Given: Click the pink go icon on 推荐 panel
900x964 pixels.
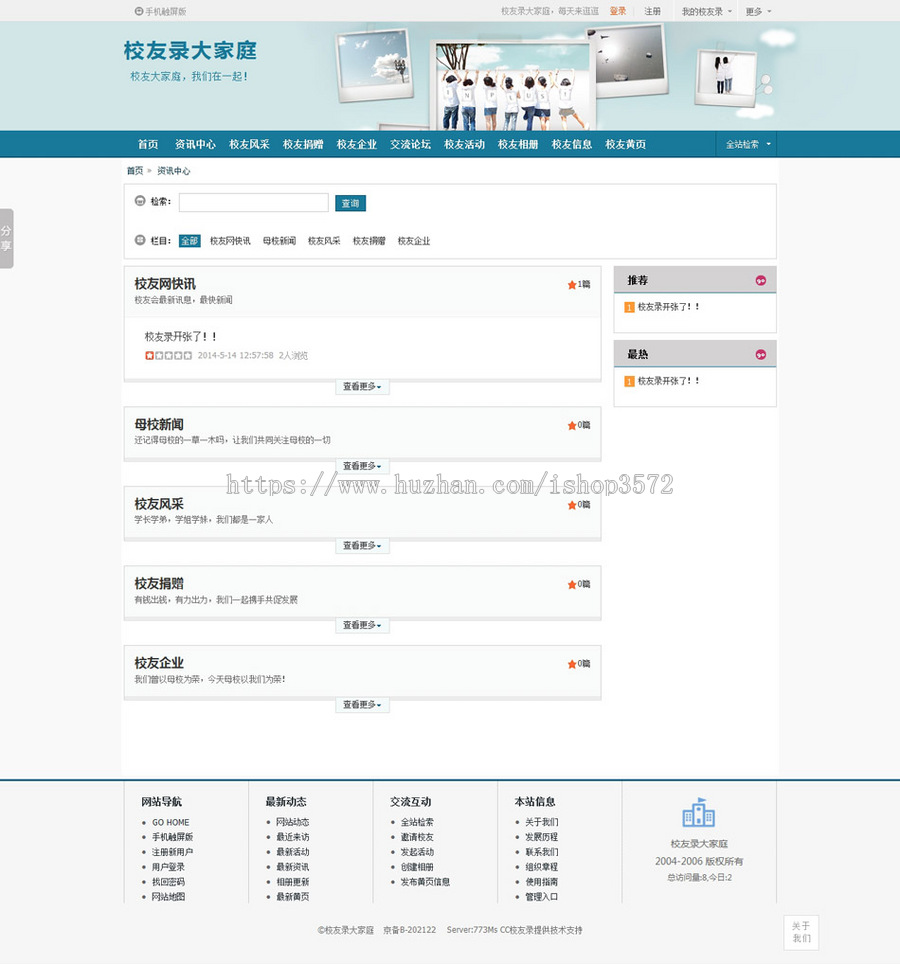Looking at the screenshot, I should click(x=761, y=279).
